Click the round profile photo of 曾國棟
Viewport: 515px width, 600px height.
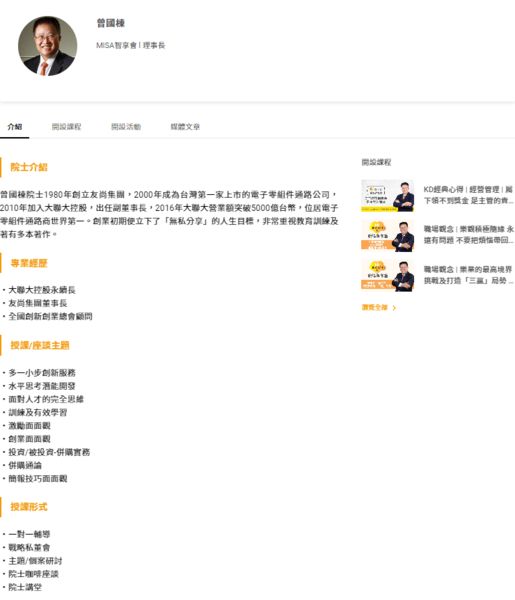[47, 46]
